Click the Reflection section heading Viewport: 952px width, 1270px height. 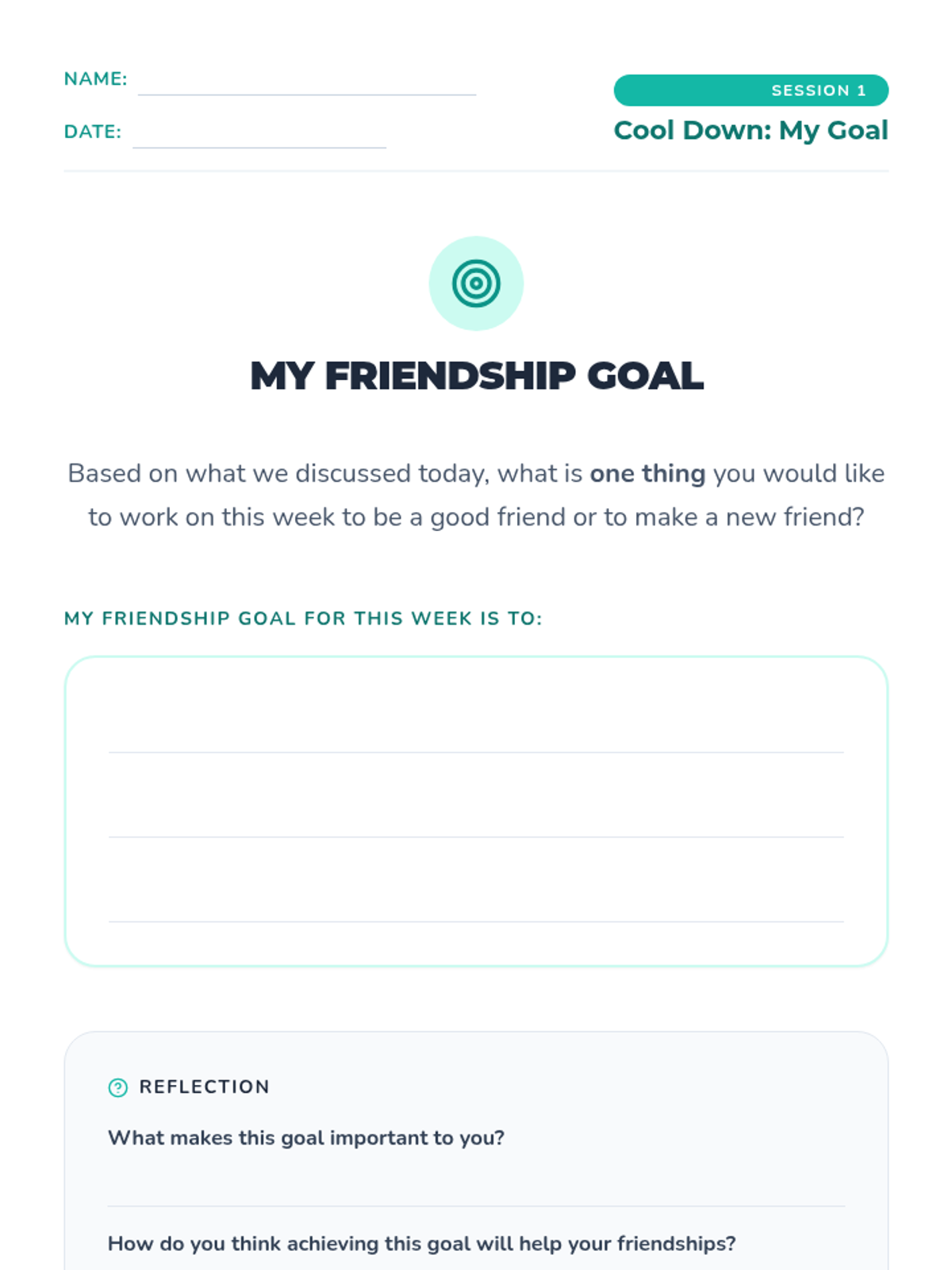pos(205,1087)
